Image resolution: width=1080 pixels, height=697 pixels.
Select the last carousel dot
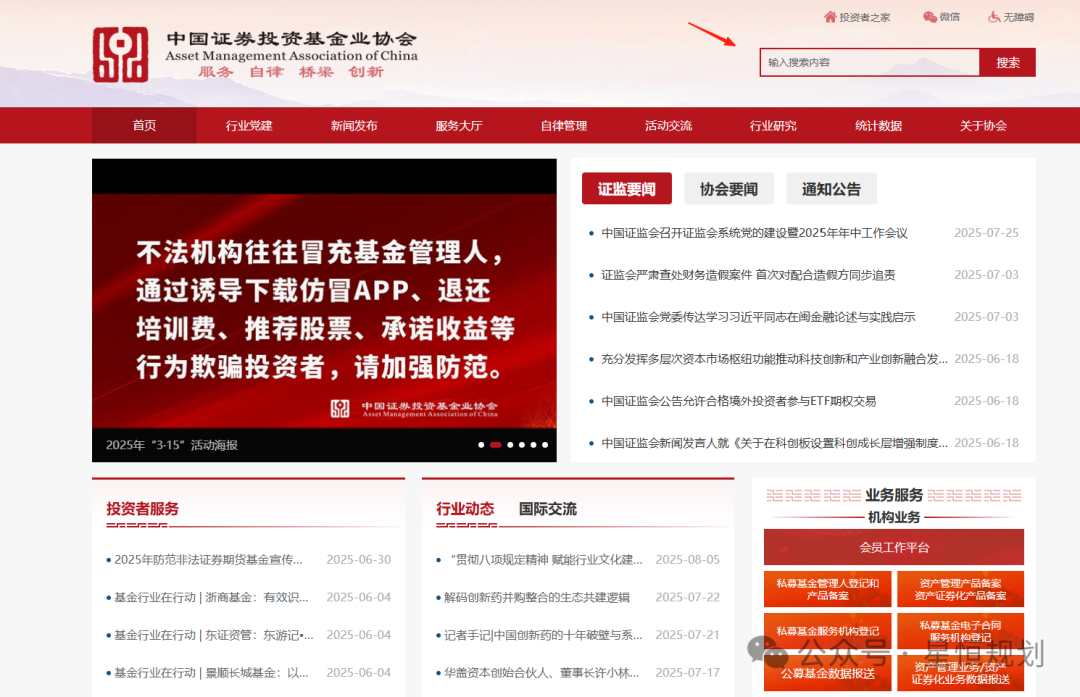pos(545,445)
